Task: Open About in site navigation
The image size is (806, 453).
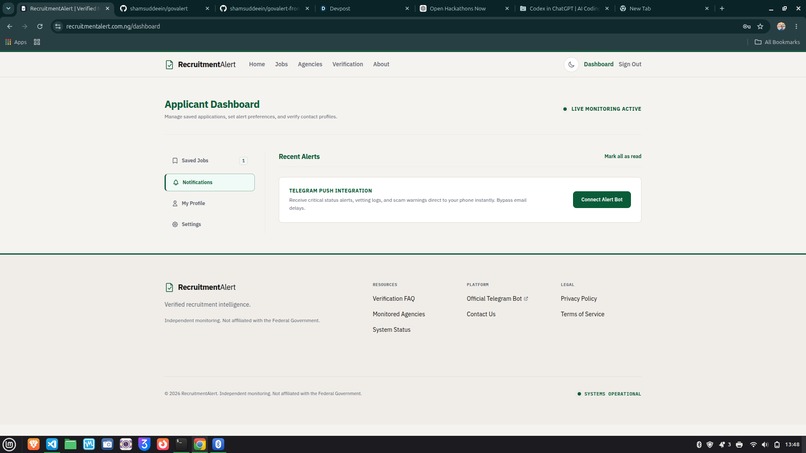Action: (381, 64)
